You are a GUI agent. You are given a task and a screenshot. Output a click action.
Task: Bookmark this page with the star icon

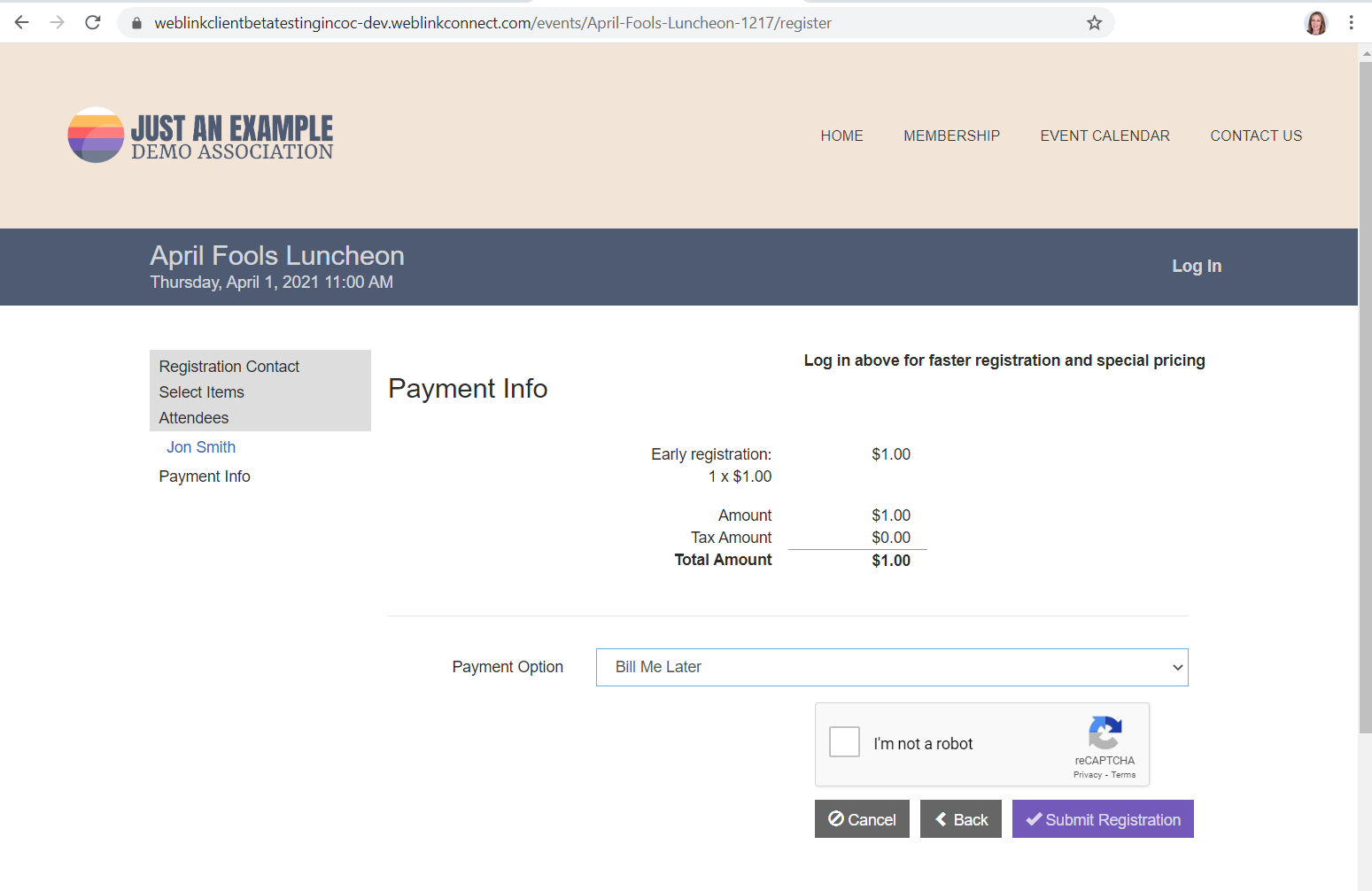(x=1095, y=23)
